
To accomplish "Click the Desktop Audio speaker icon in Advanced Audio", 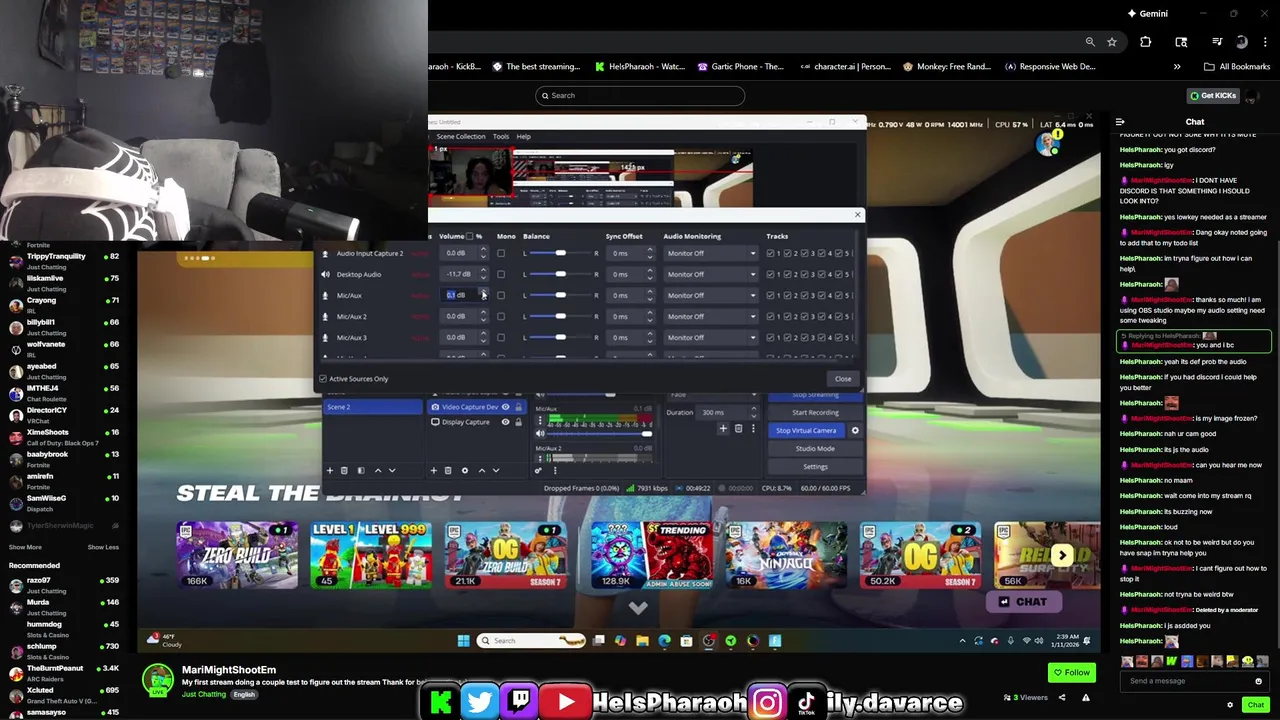I will point(325,274).
